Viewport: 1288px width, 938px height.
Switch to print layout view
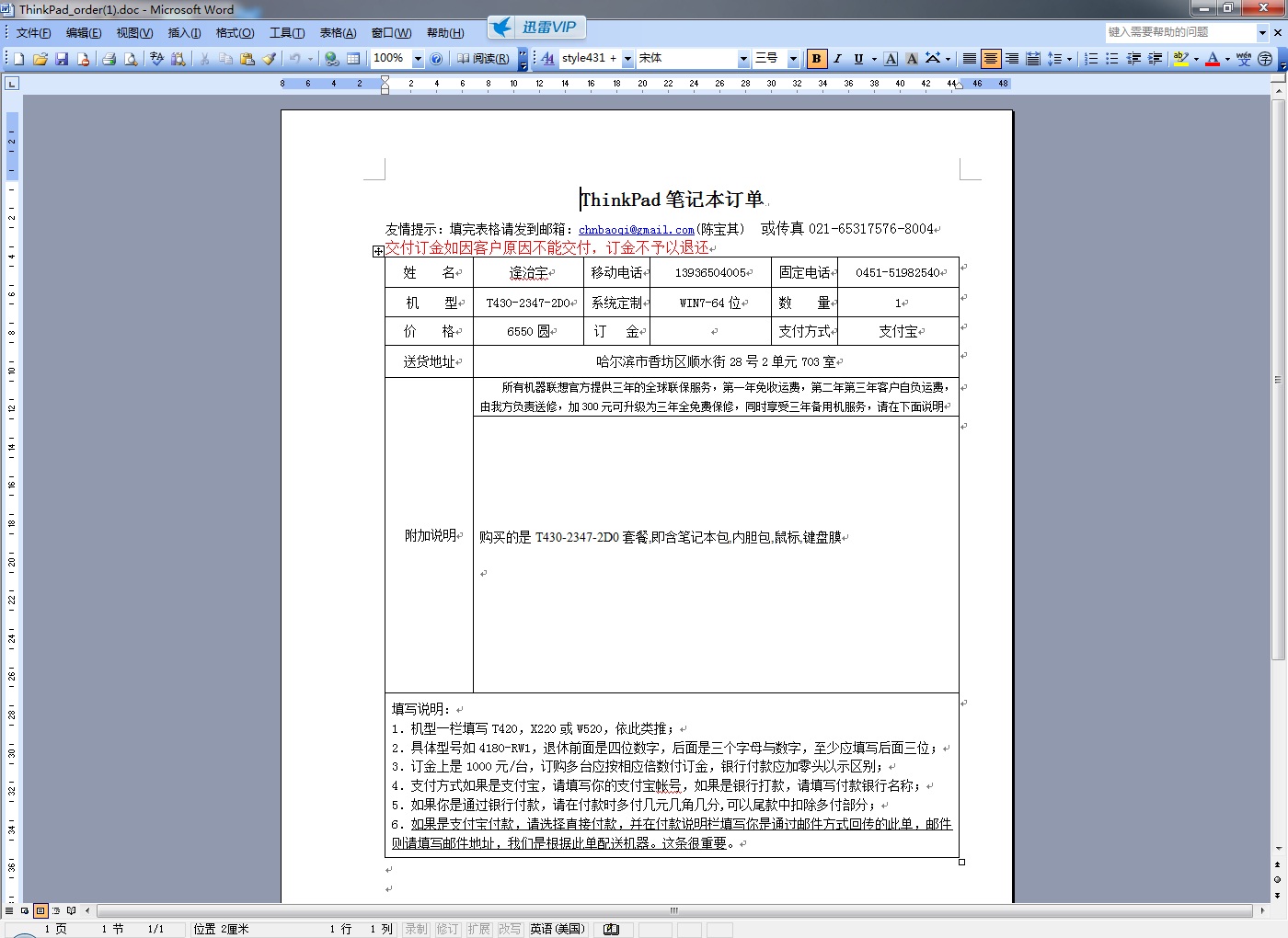(x=40, y=910)
